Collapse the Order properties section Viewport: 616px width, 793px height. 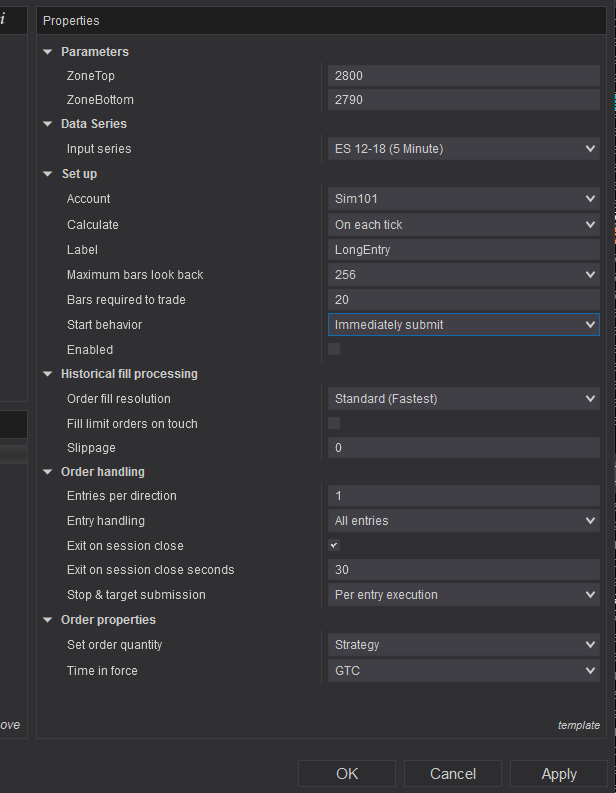(x=48, y=620)
